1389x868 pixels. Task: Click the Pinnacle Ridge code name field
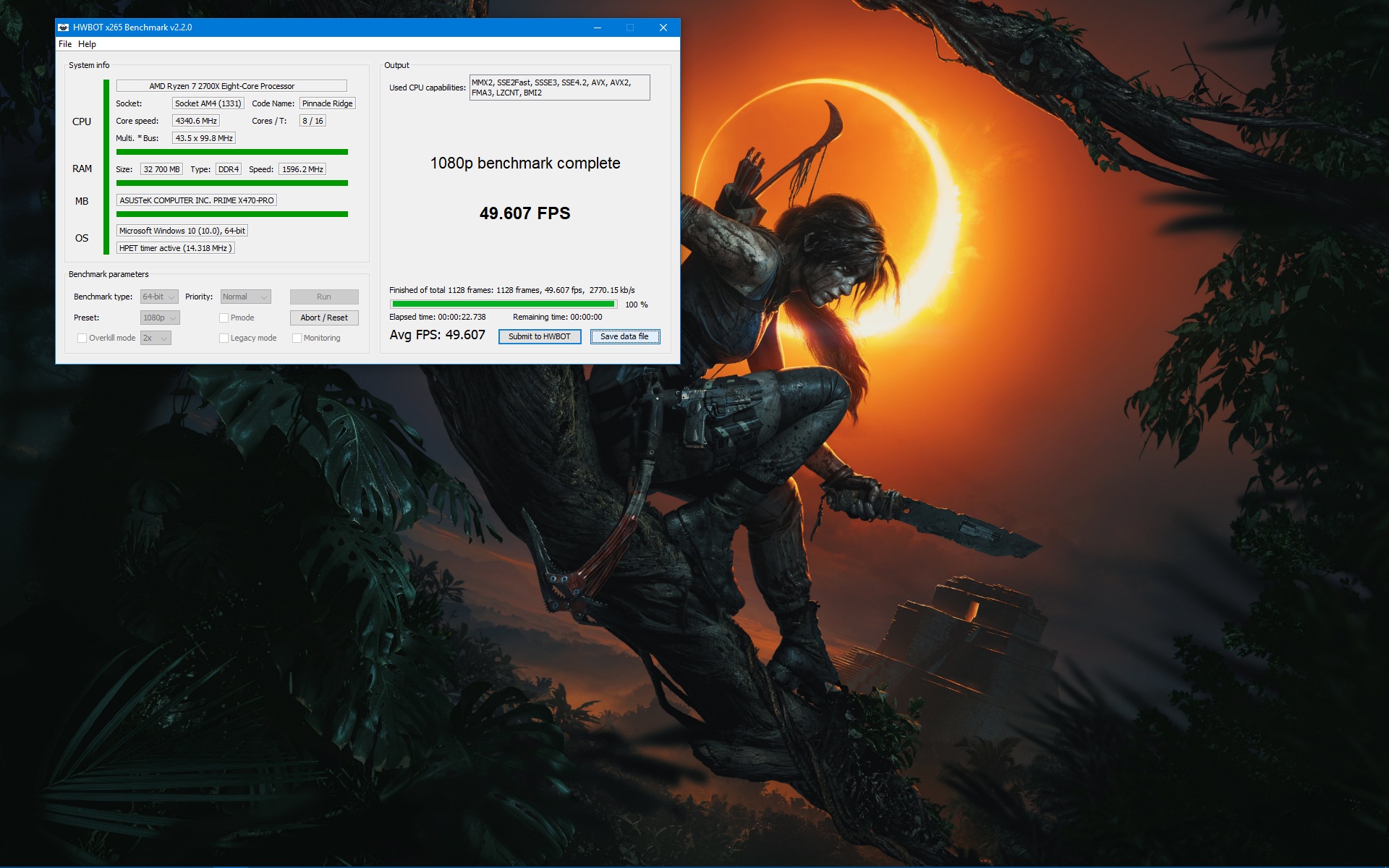click(x=328, y=103)
